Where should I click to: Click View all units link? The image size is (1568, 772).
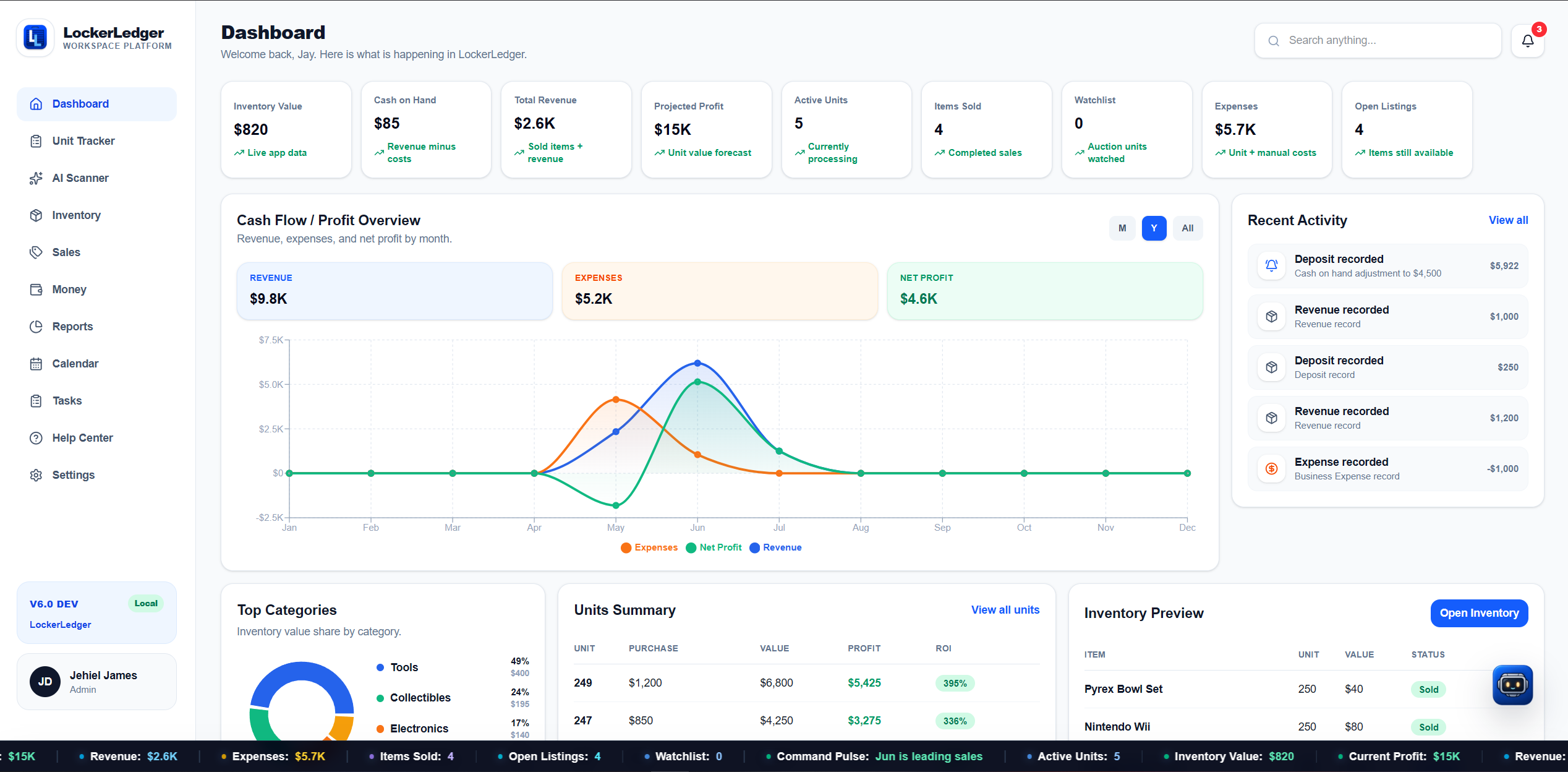tap(1005, 610)
